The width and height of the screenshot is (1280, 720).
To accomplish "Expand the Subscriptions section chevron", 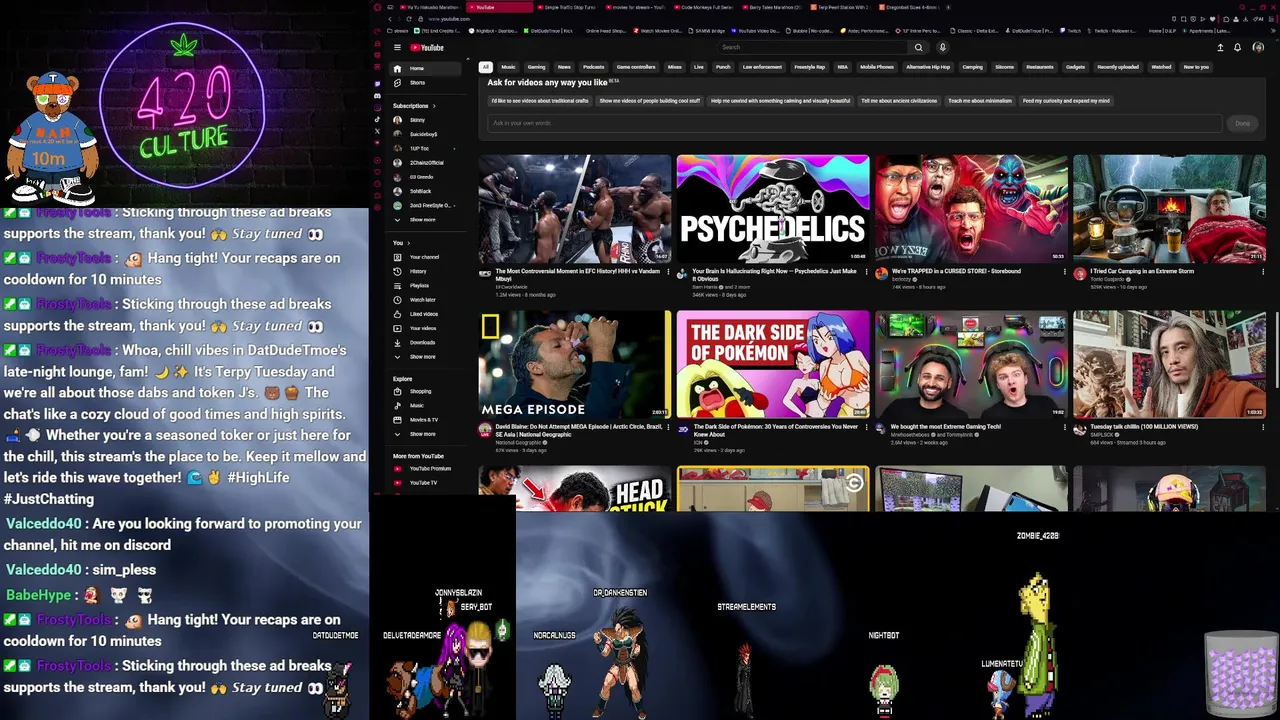I will (x=434, y=106).
